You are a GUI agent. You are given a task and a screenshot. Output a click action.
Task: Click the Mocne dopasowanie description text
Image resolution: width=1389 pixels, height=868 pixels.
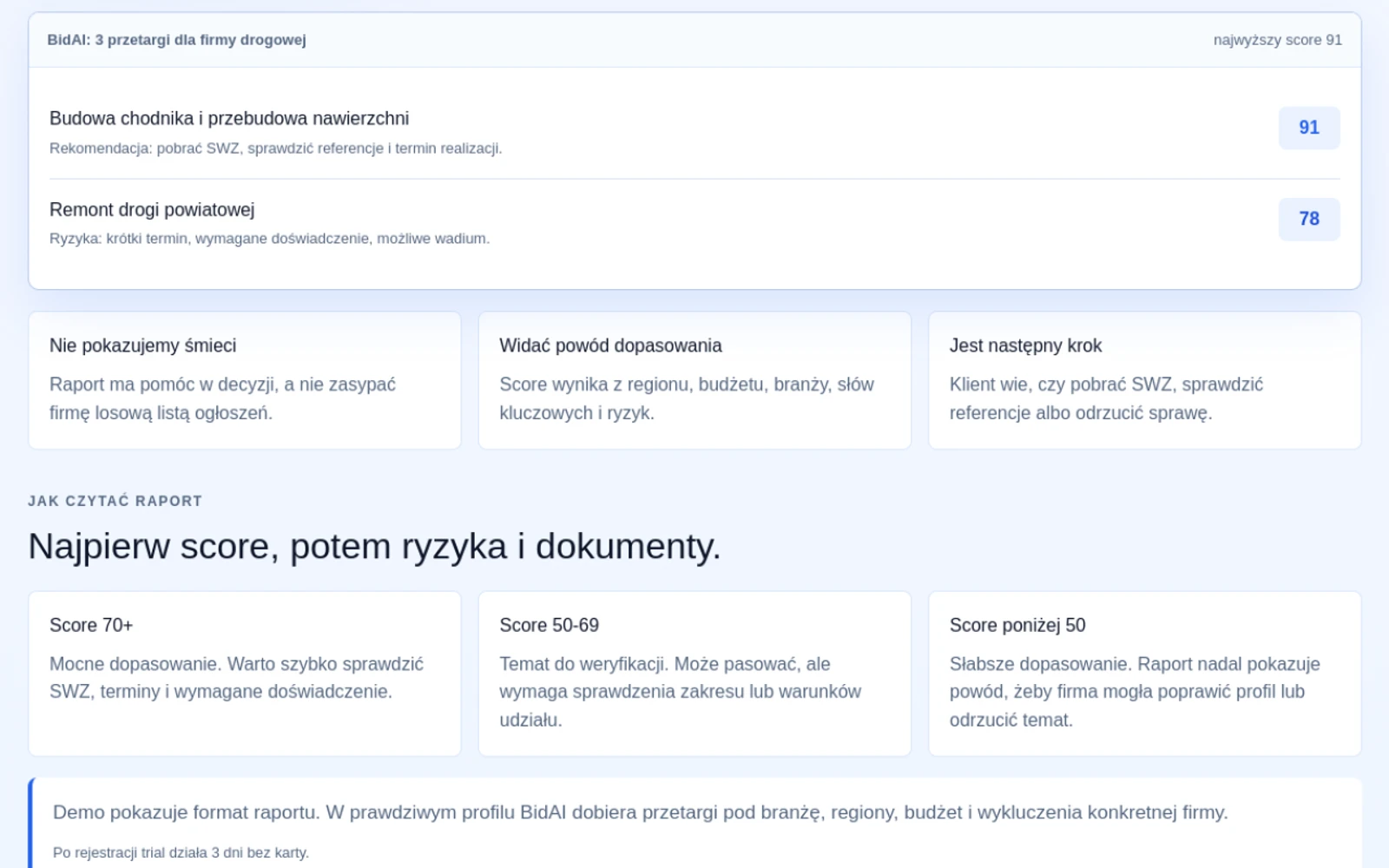coord(236,678)
